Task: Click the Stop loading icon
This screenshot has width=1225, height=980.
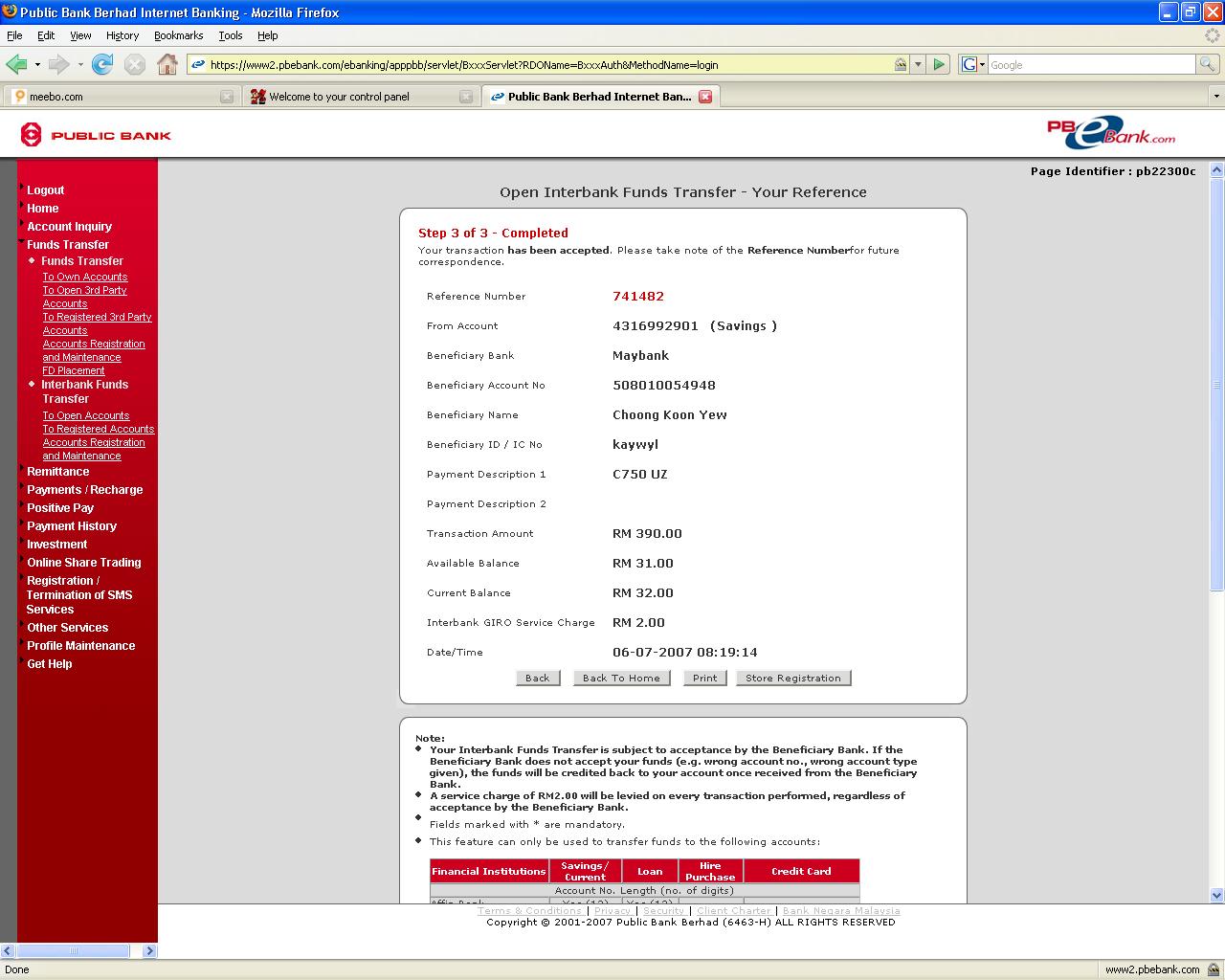Action: click(x=135, y=64)
